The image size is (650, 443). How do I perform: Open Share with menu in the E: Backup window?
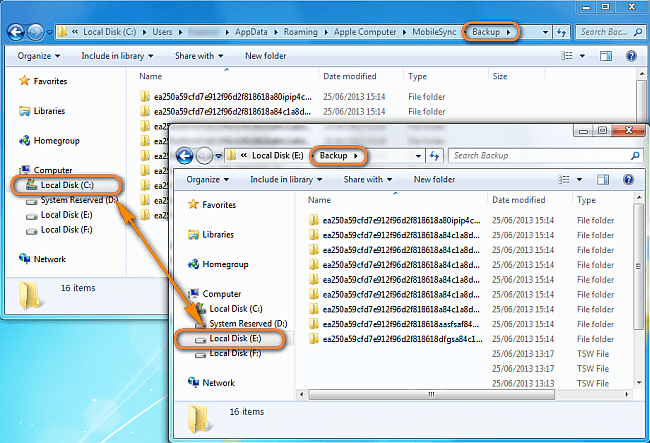click(368, 179)
